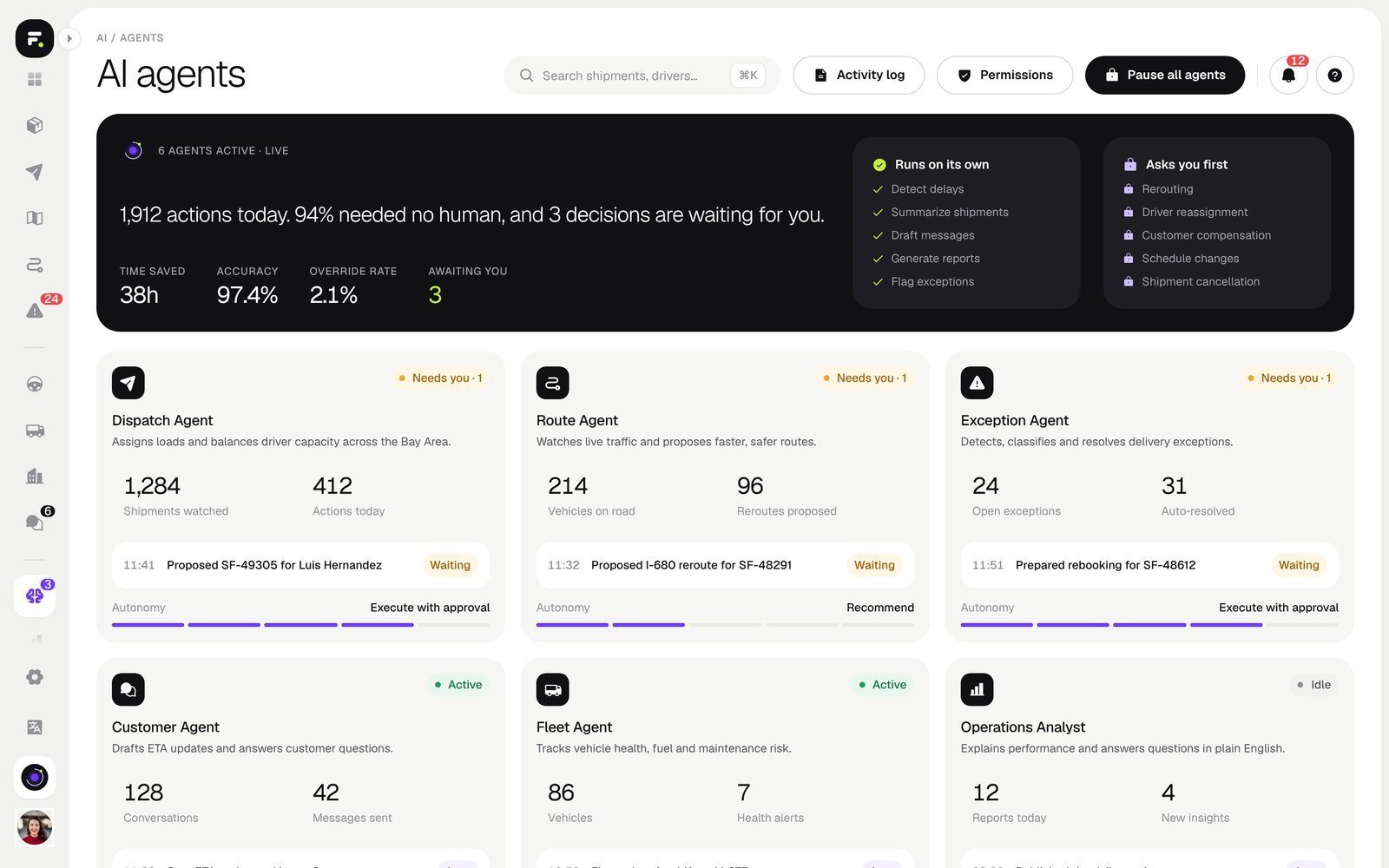
Task: Open the map icon in sidebar
Action: [x=35, y=218]
